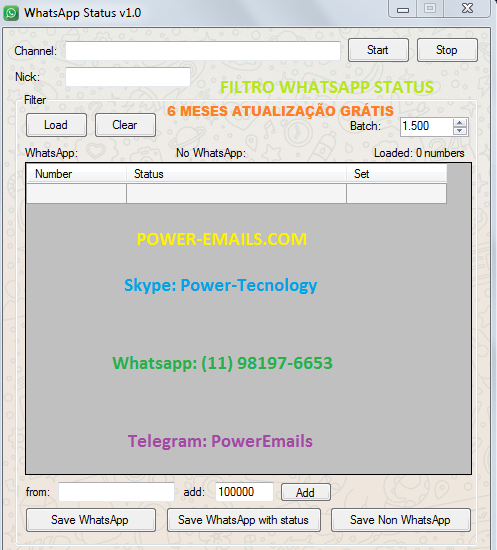Select the 'add' field showing 100000
The image size is (497, 550).
(244, 492)
